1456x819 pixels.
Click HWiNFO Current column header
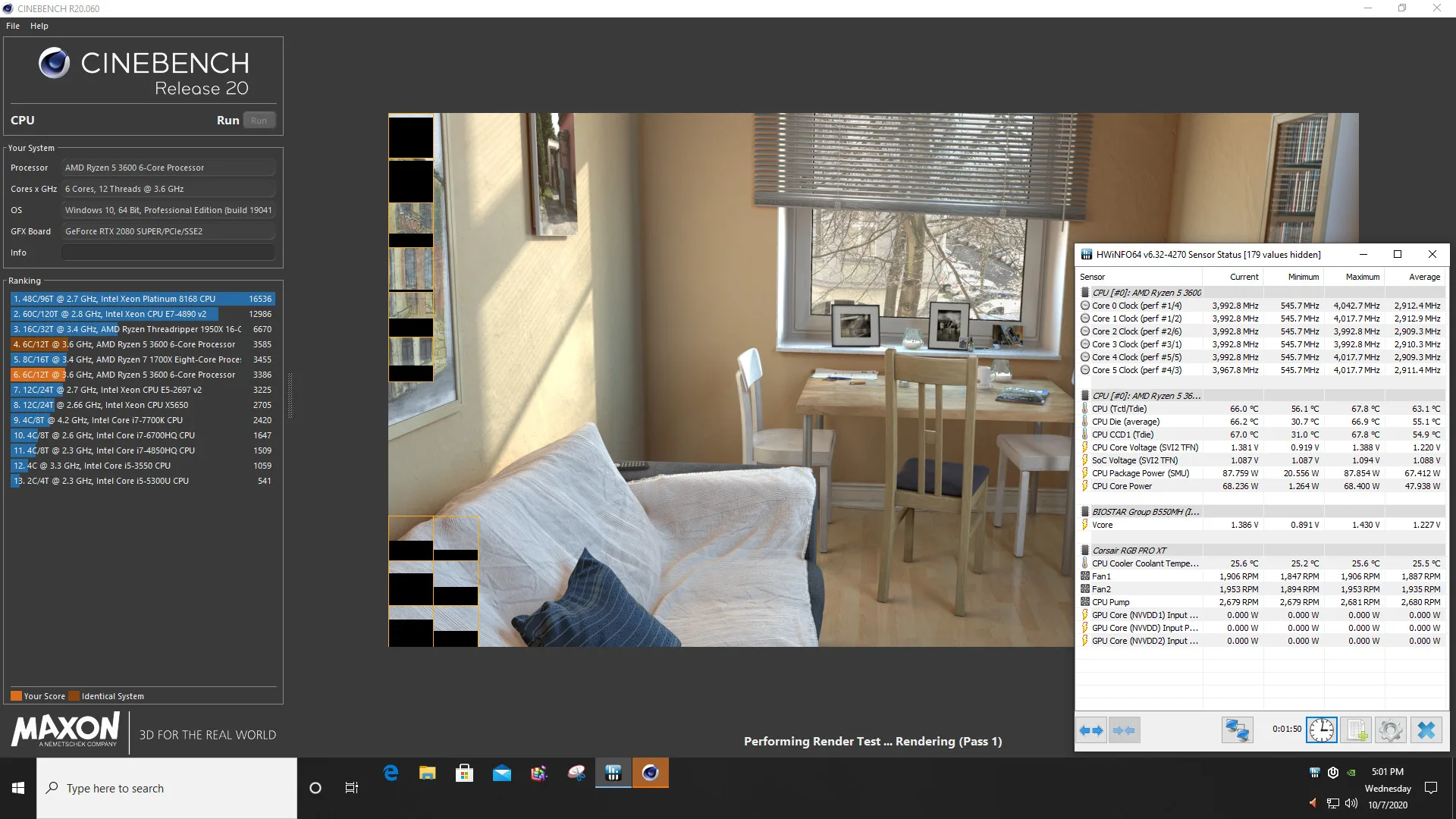(1233, 277)
